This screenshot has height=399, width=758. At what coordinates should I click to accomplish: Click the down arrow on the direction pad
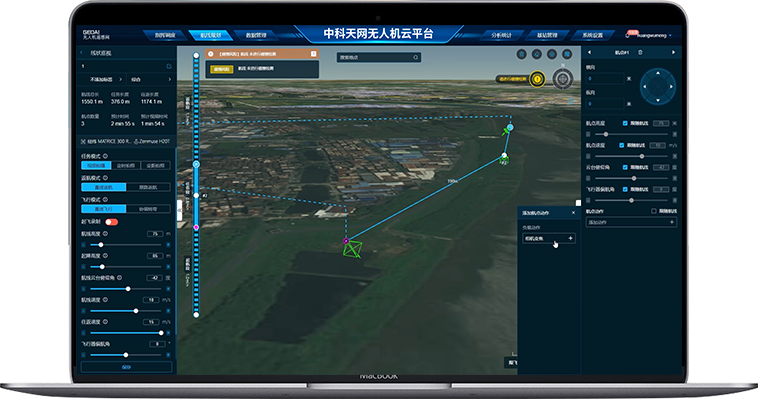pos(658,100)
